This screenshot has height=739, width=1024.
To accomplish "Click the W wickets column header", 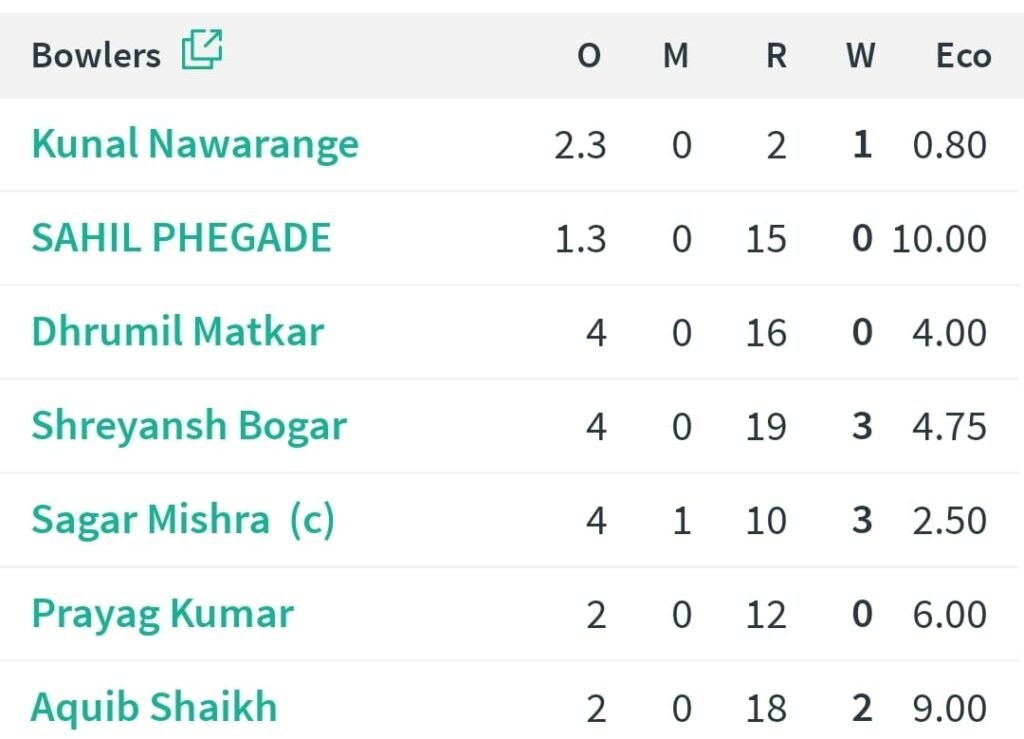I will click(x=860, y=56).
